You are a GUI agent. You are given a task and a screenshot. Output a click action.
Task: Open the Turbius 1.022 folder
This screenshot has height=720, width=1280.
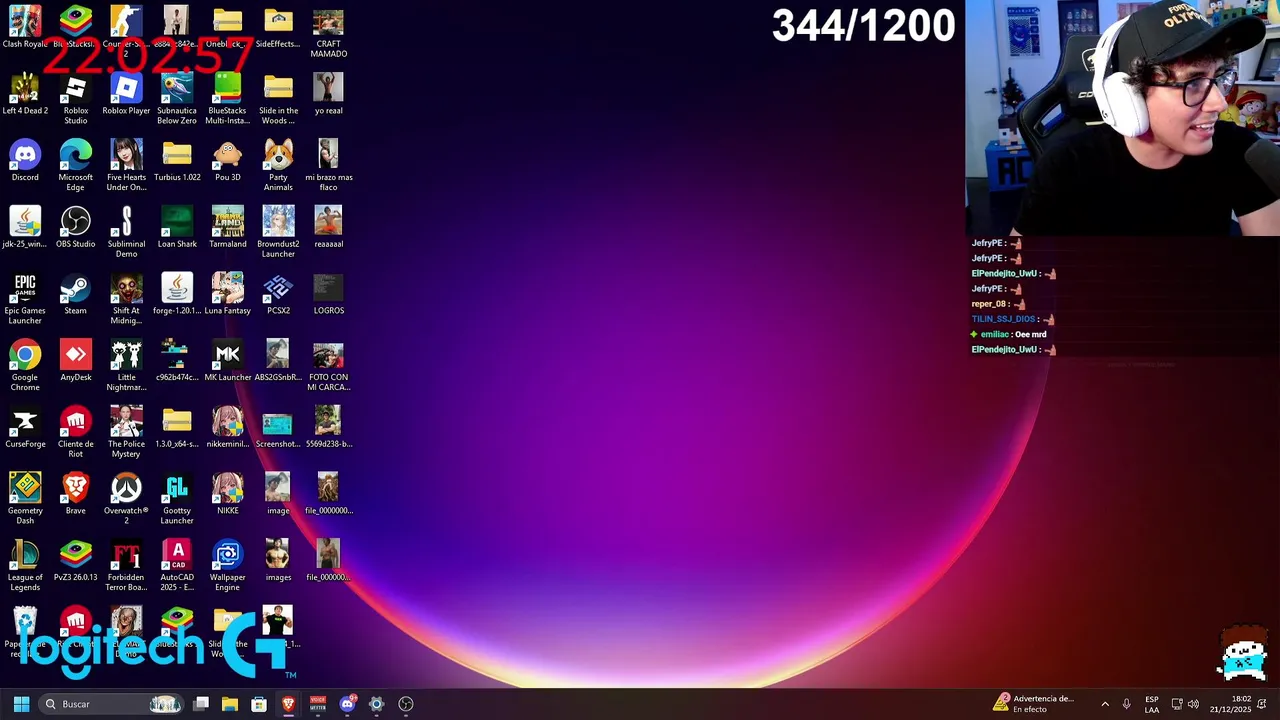(177, 161)
